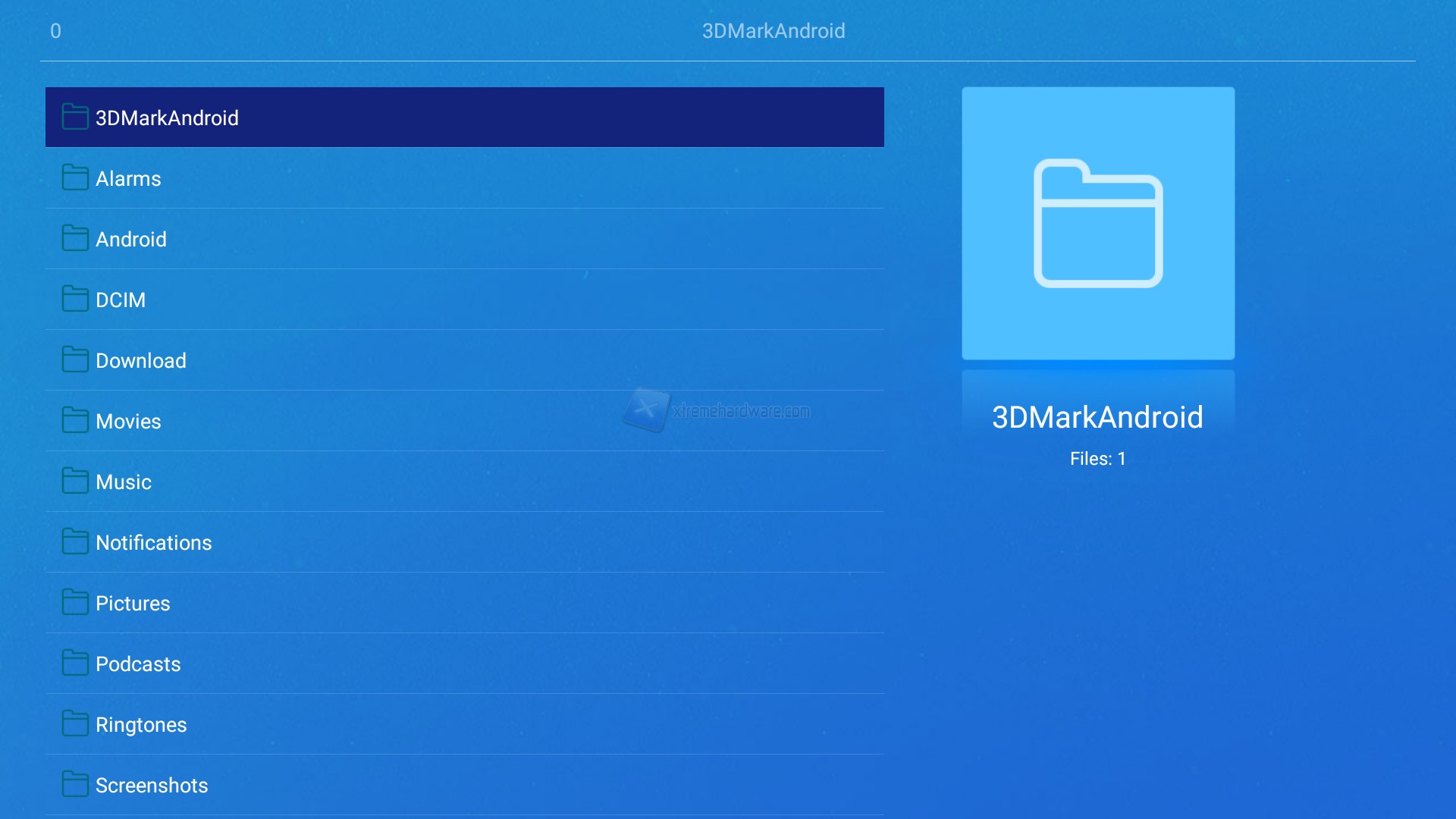Viewport: 1456px width, 819px height.
Task: Open the Pictures folder
Action: [x=133, y=604]
